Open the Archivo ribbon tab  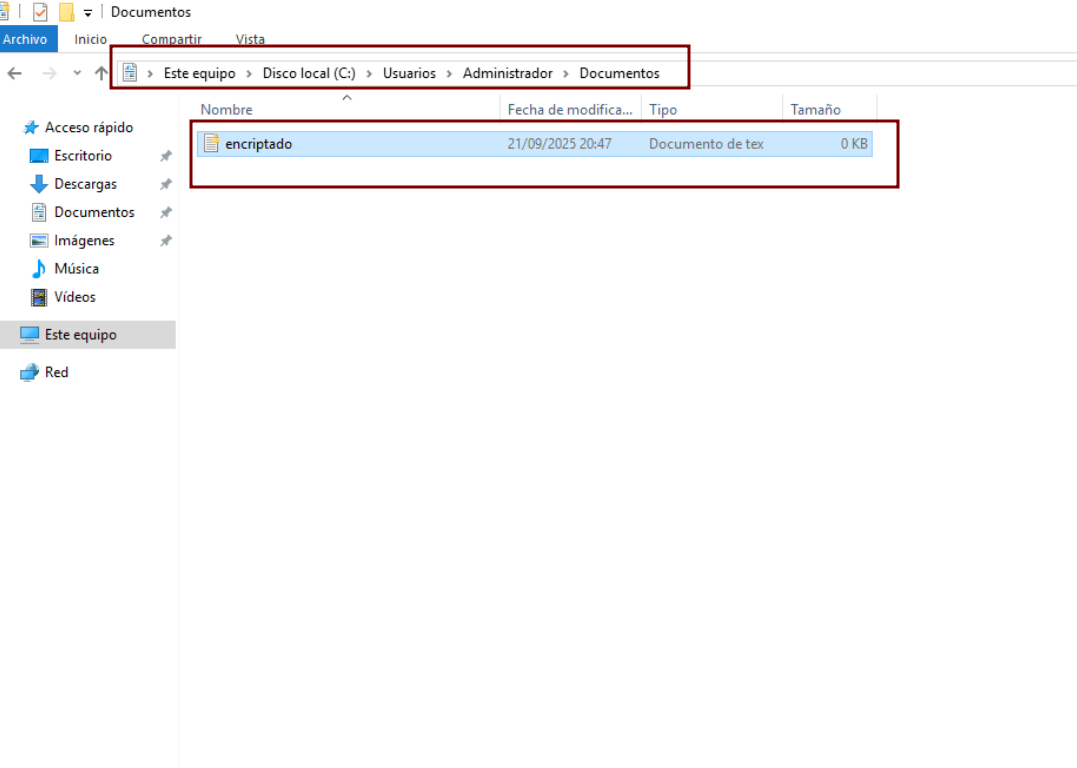pos(25,39)
